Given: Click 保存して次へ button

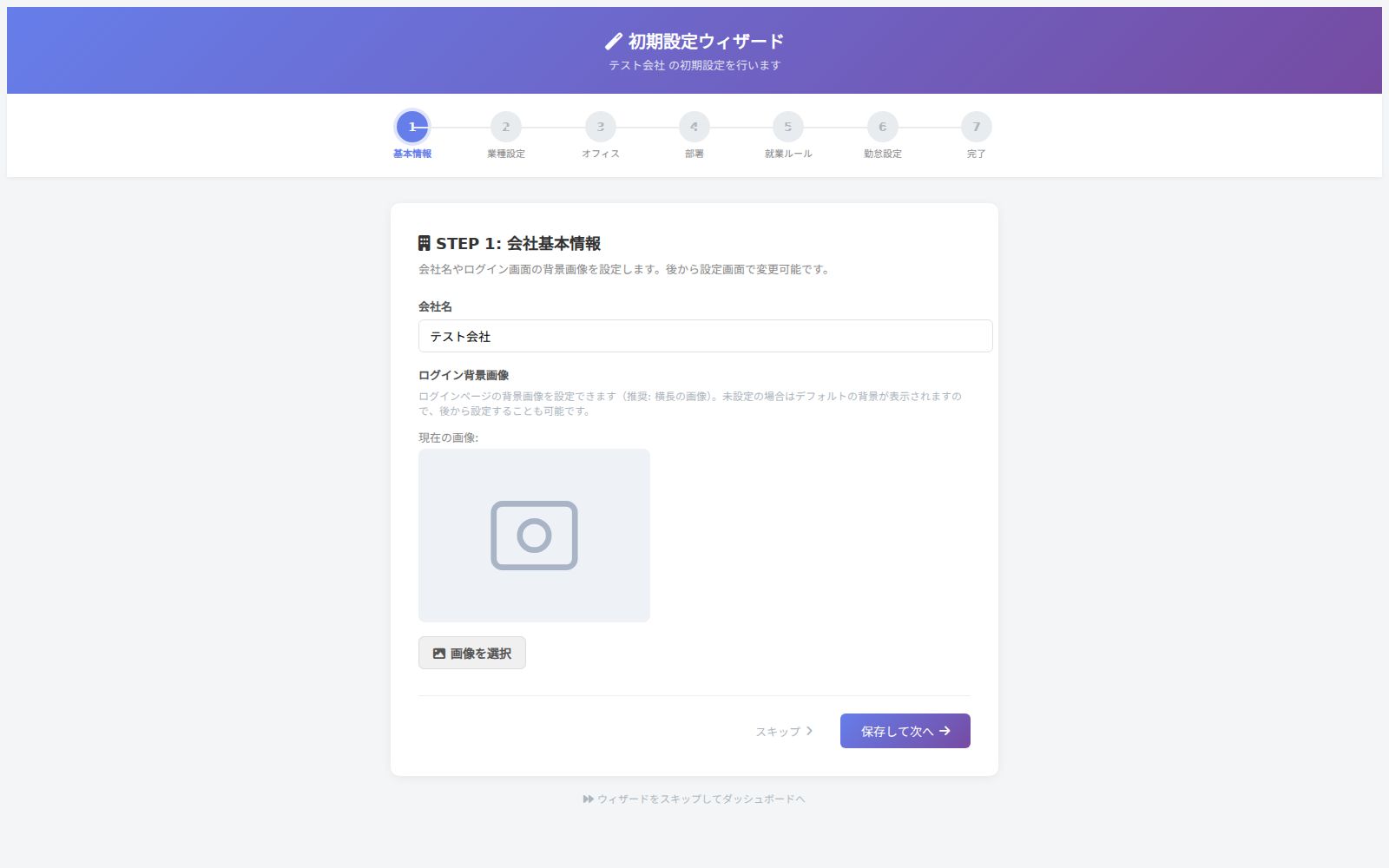Looking at the screenshot, I should pos(905,731).
